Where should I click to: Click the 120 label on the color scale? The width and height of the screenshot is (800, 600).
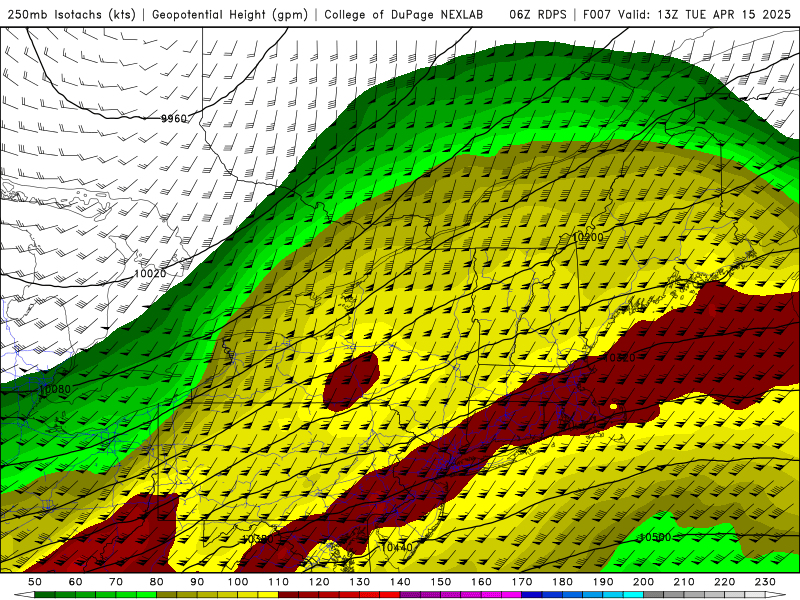[319, 582]
